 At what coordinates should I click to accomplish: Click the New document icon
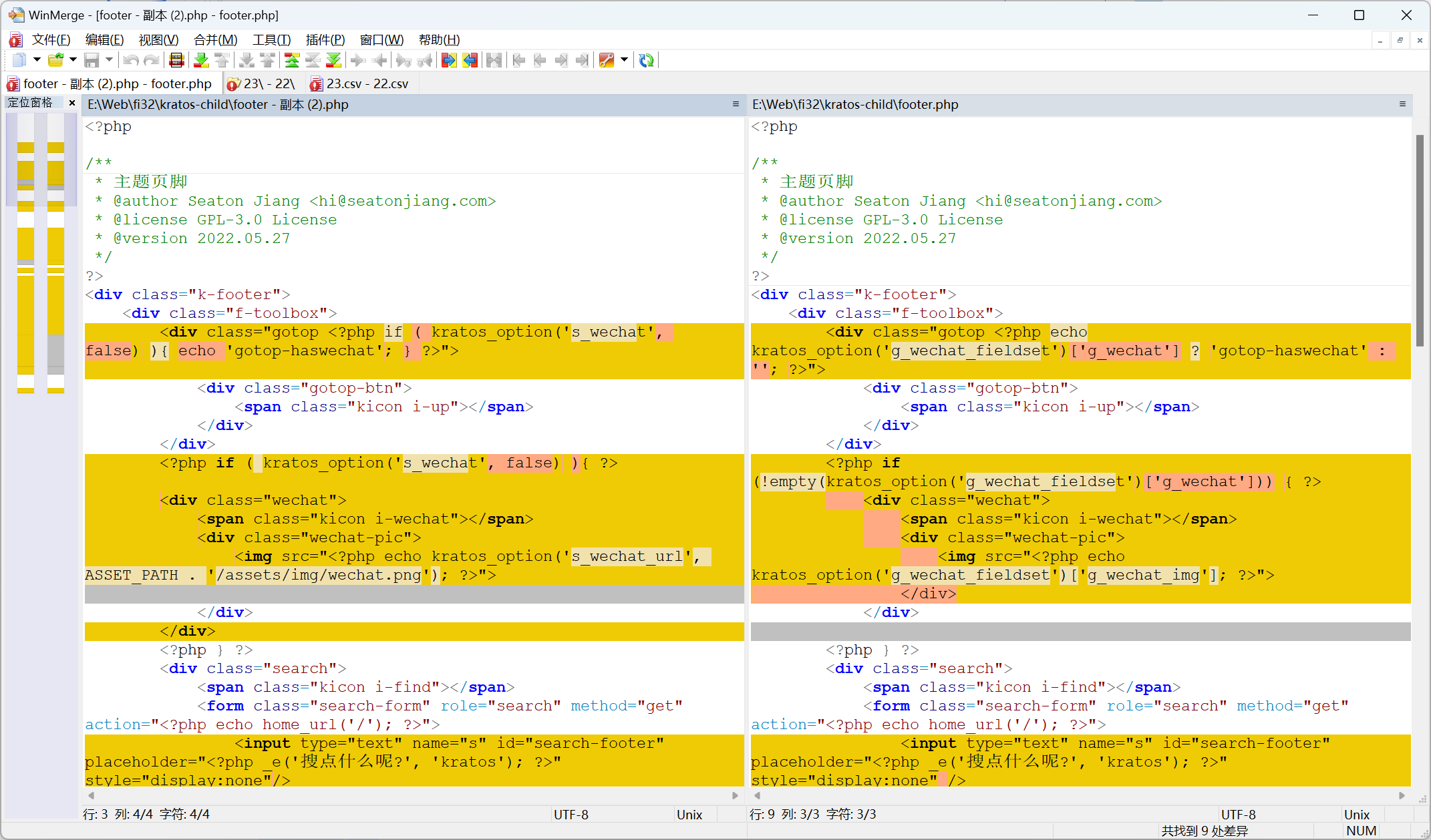click(x=19, y=60)
